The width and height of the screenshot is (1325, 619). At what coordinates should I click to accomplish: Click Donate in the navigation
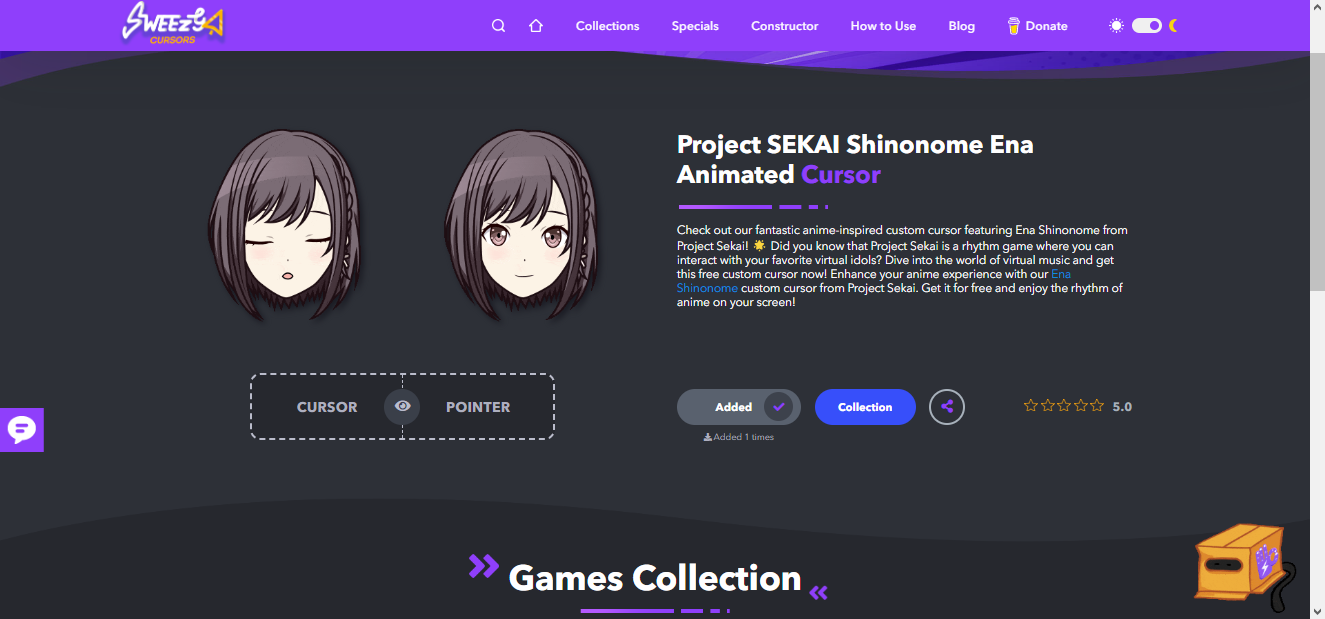pos(1038,26)
